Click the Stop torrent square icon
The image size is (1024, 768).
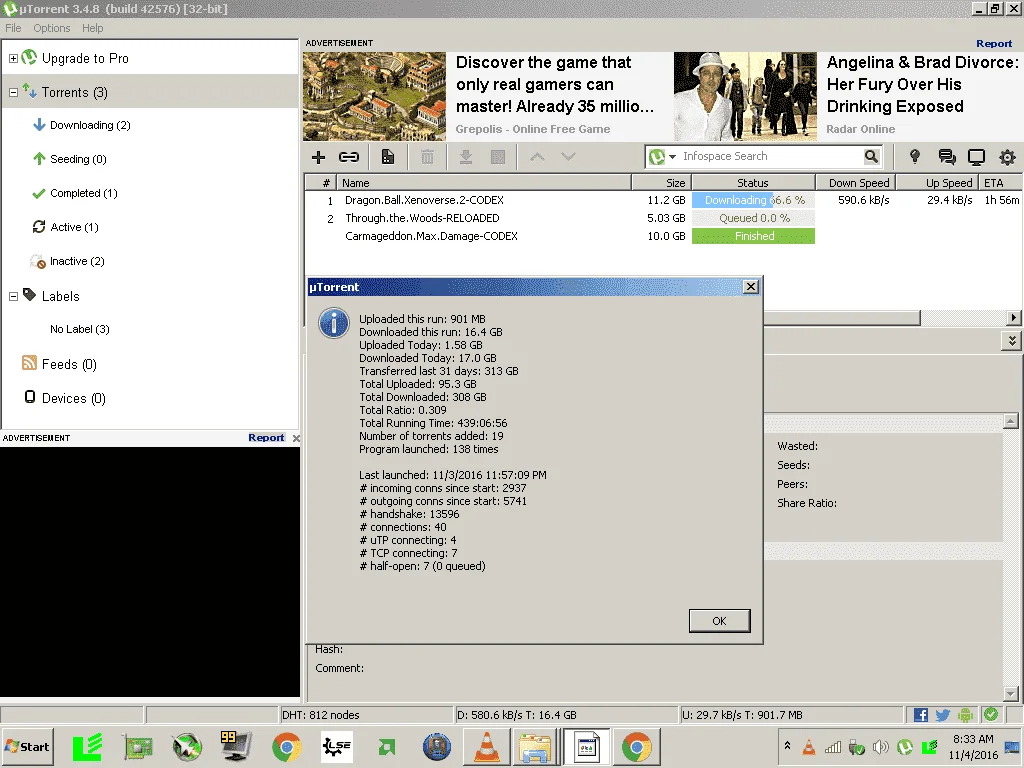tap(498, 157)
